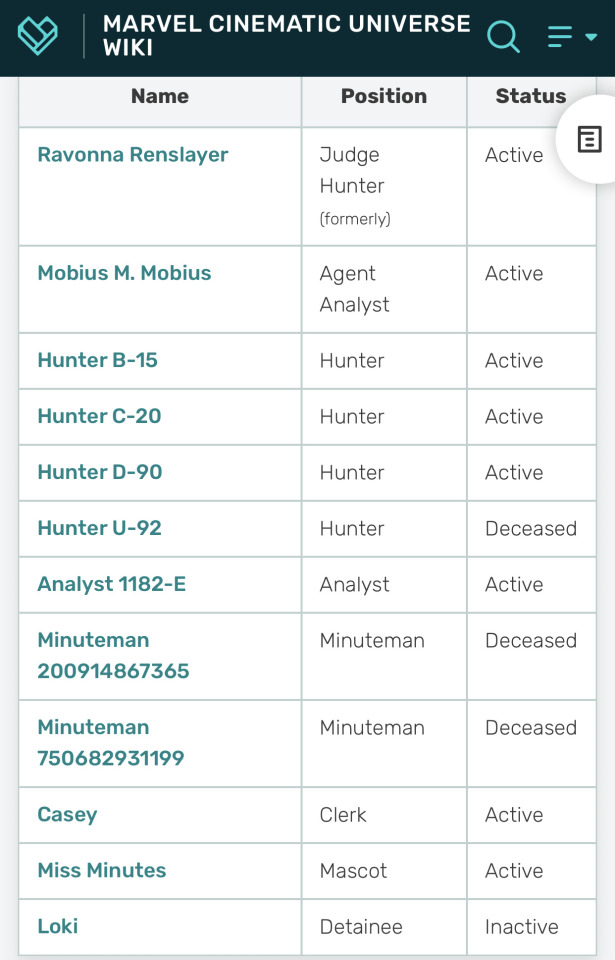Click the Position column header

click(x=384, y=97)
